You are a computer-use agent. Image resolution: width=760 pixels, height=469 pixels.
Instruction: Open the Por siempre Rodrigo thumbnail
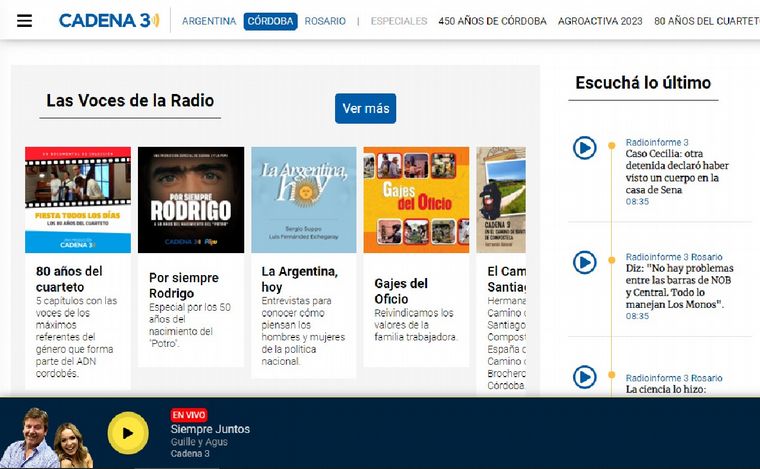[x=190, y=200]
